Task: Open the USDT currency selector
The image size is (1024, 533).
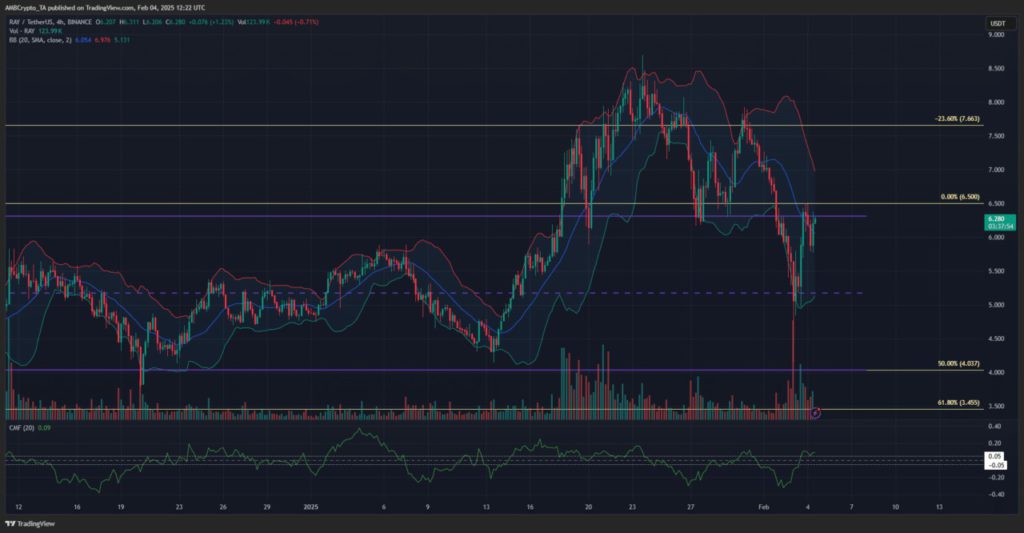Action: (x=997, y=24)
